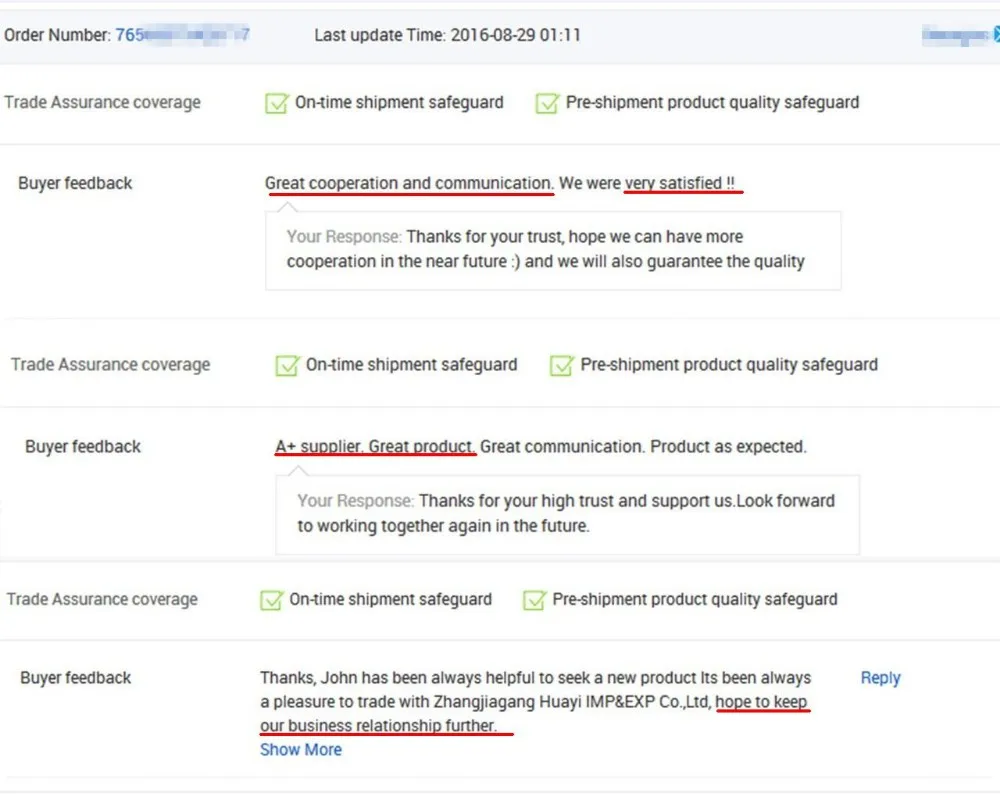Toggle On-time shipment checkbox above 'Great cooperation' feedback
Viewport: 1000px width, 800px height.
click(276, 103)
